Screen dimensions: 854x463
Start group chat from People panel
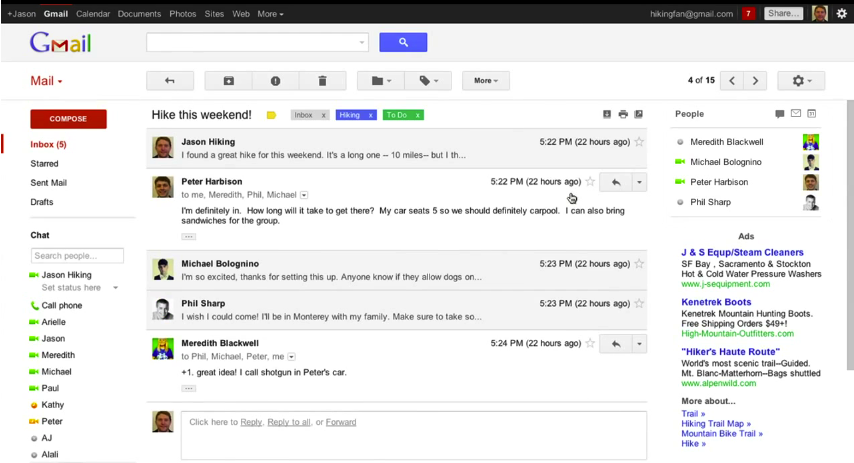[x=780, y=114]
